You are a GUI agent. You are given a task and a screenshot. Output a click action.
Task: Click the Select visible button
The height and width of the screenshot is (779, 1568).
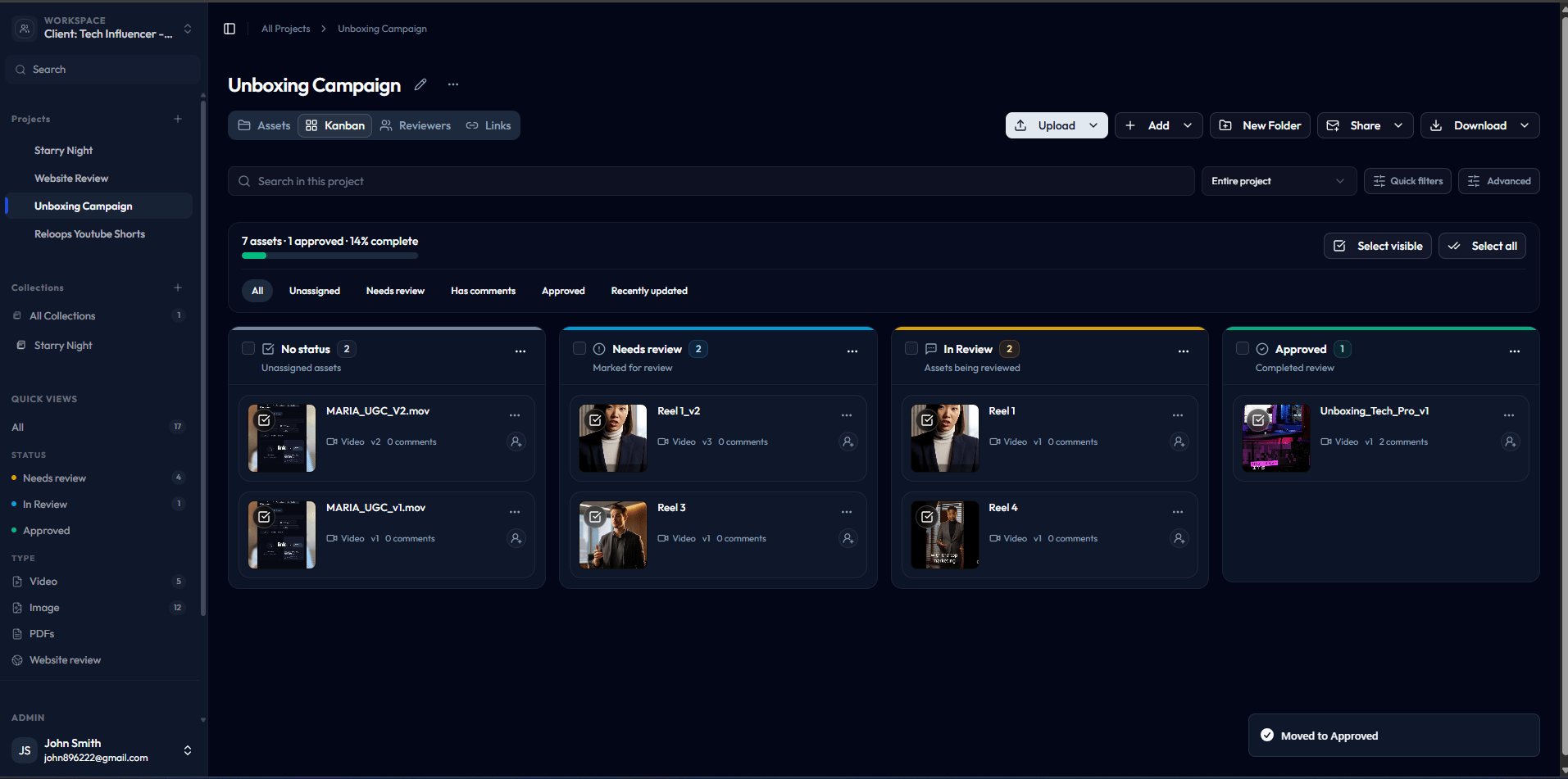coord(1378,246)
